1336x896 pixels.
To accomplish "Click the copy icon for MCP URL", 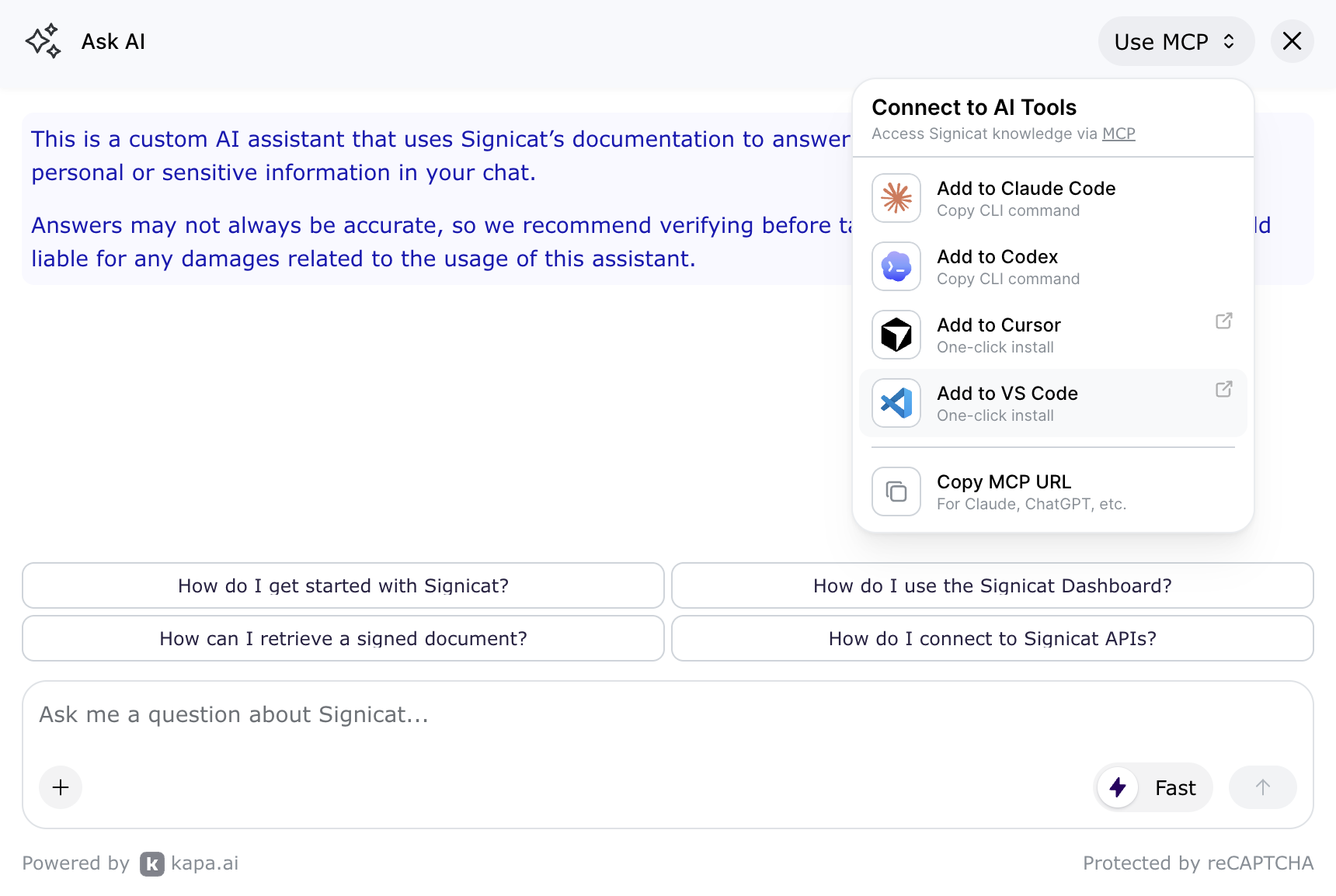I will [896, 491].
